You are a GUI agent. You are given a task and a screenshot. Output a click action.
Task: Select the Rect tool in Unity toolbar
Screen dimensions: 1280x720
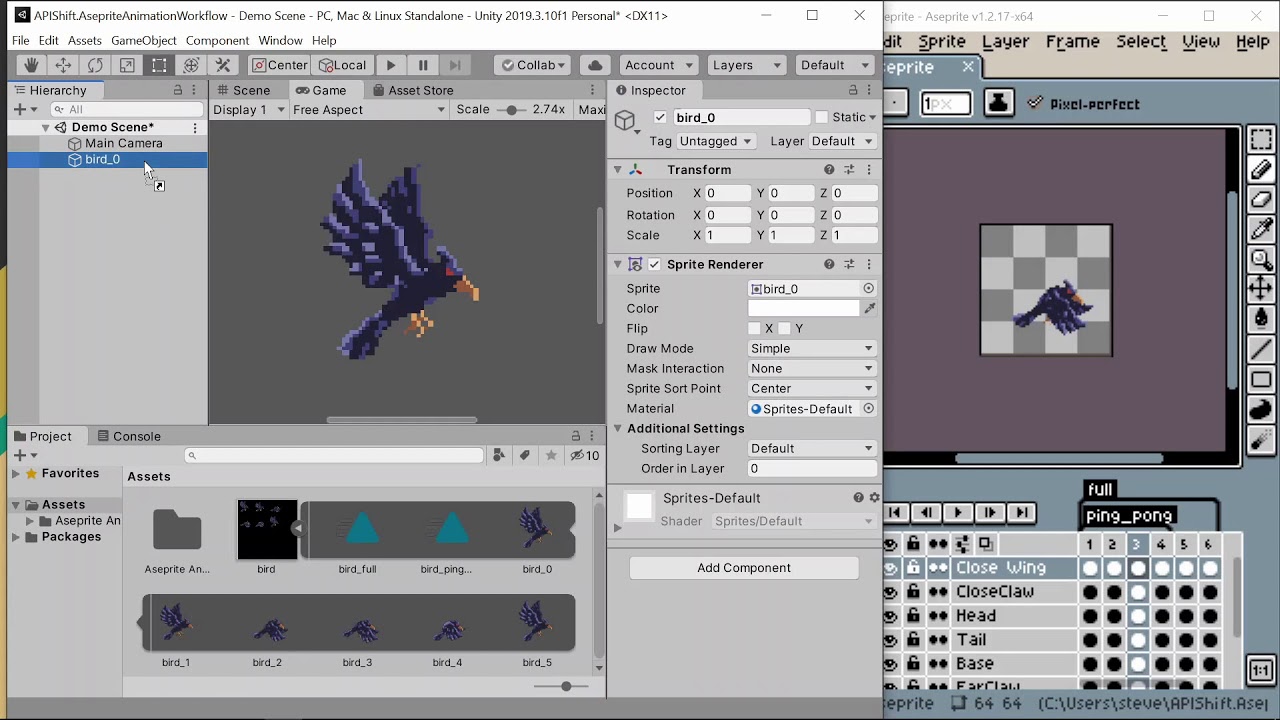(159, 65)
